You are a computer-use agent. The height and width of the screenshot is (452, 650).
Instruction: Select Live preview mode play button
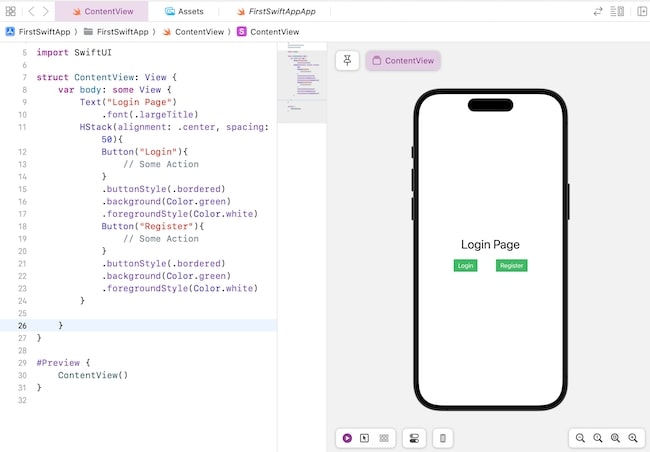pos(347,438)
